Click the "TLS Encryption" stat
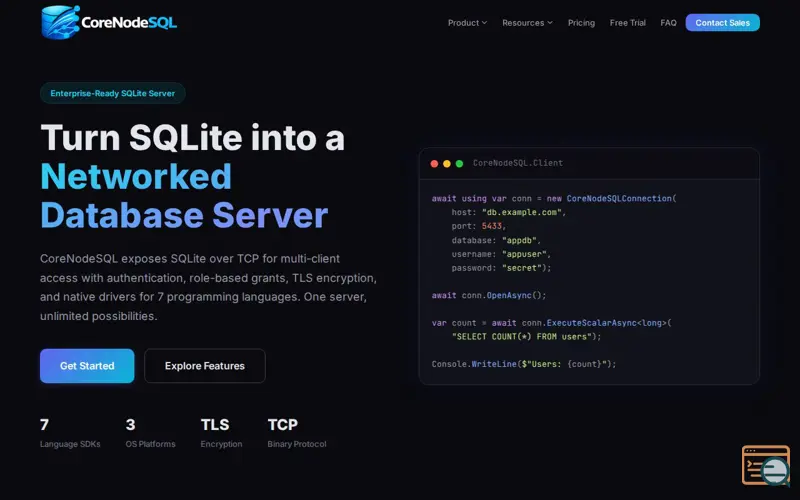Image resolution: width=800 pixels, height=500 pixels. click(x=221, y=433)
